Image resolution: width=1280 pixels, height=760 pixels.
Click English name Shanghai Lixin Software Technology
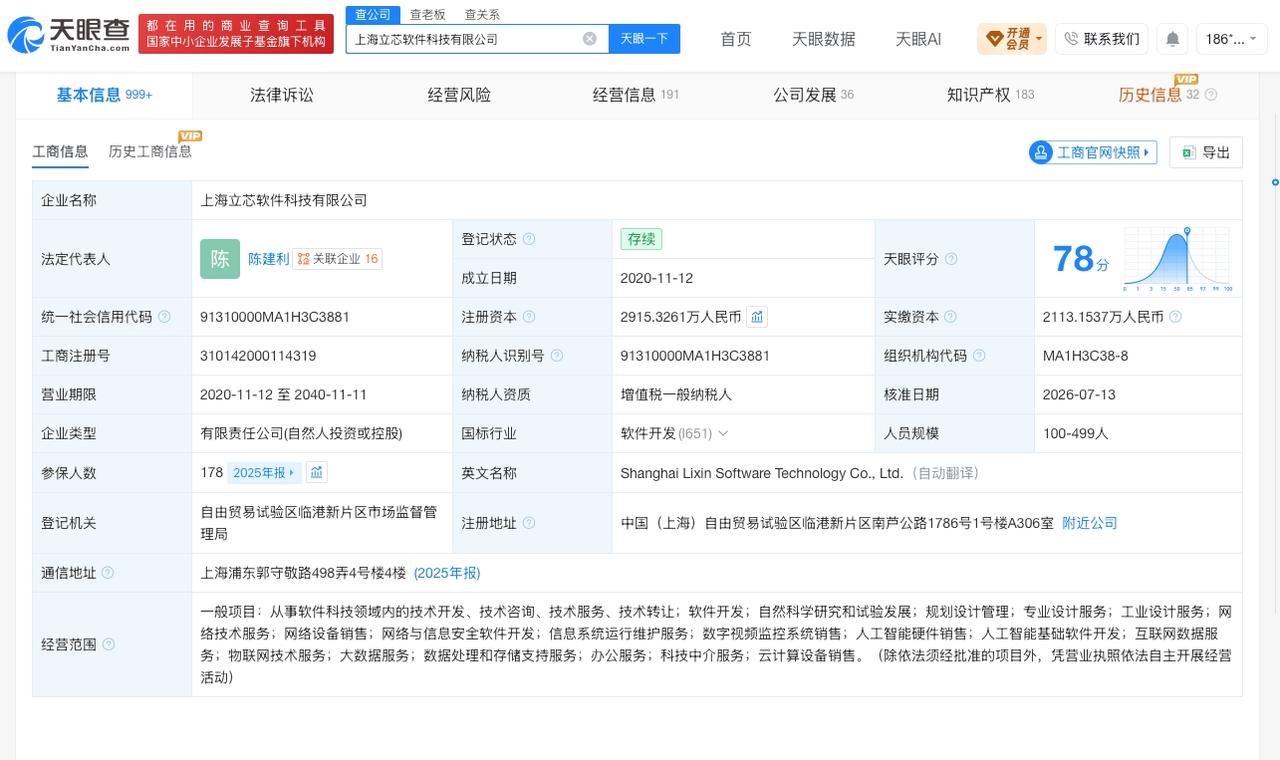pyautogui.click(x=762, y=473)
